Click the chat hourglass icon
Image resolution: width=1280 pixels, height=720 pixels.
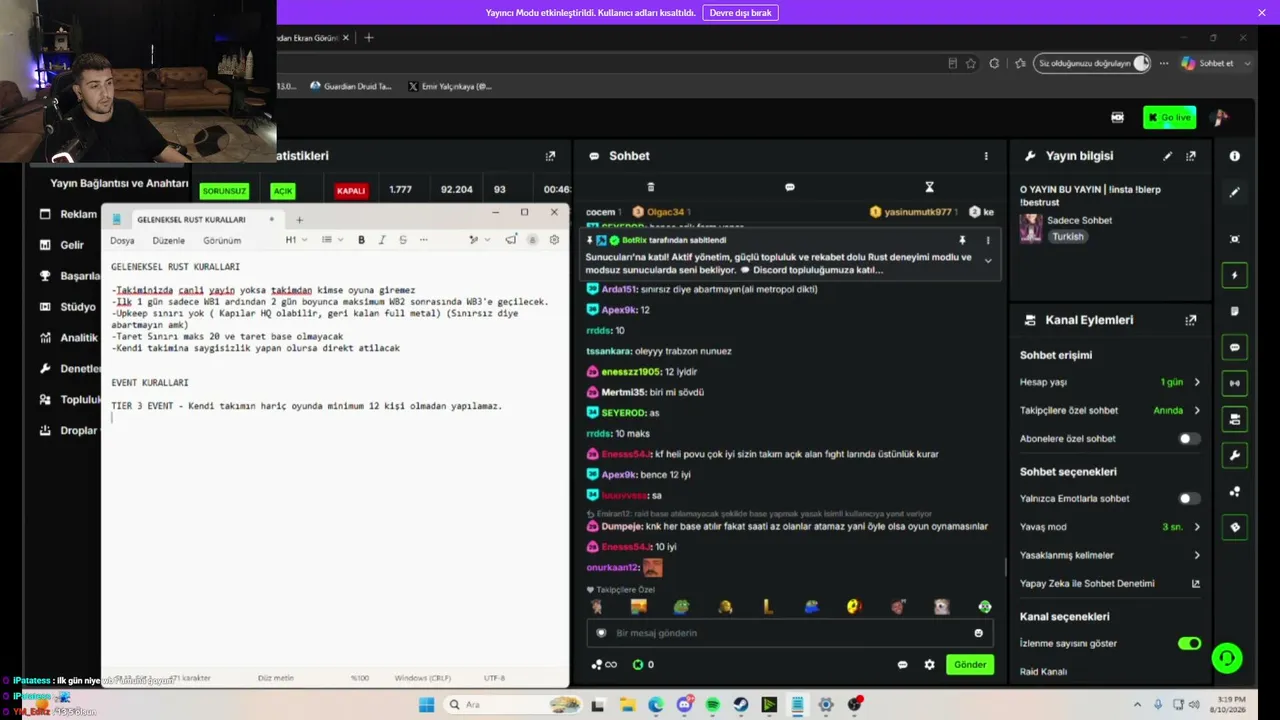929,187
